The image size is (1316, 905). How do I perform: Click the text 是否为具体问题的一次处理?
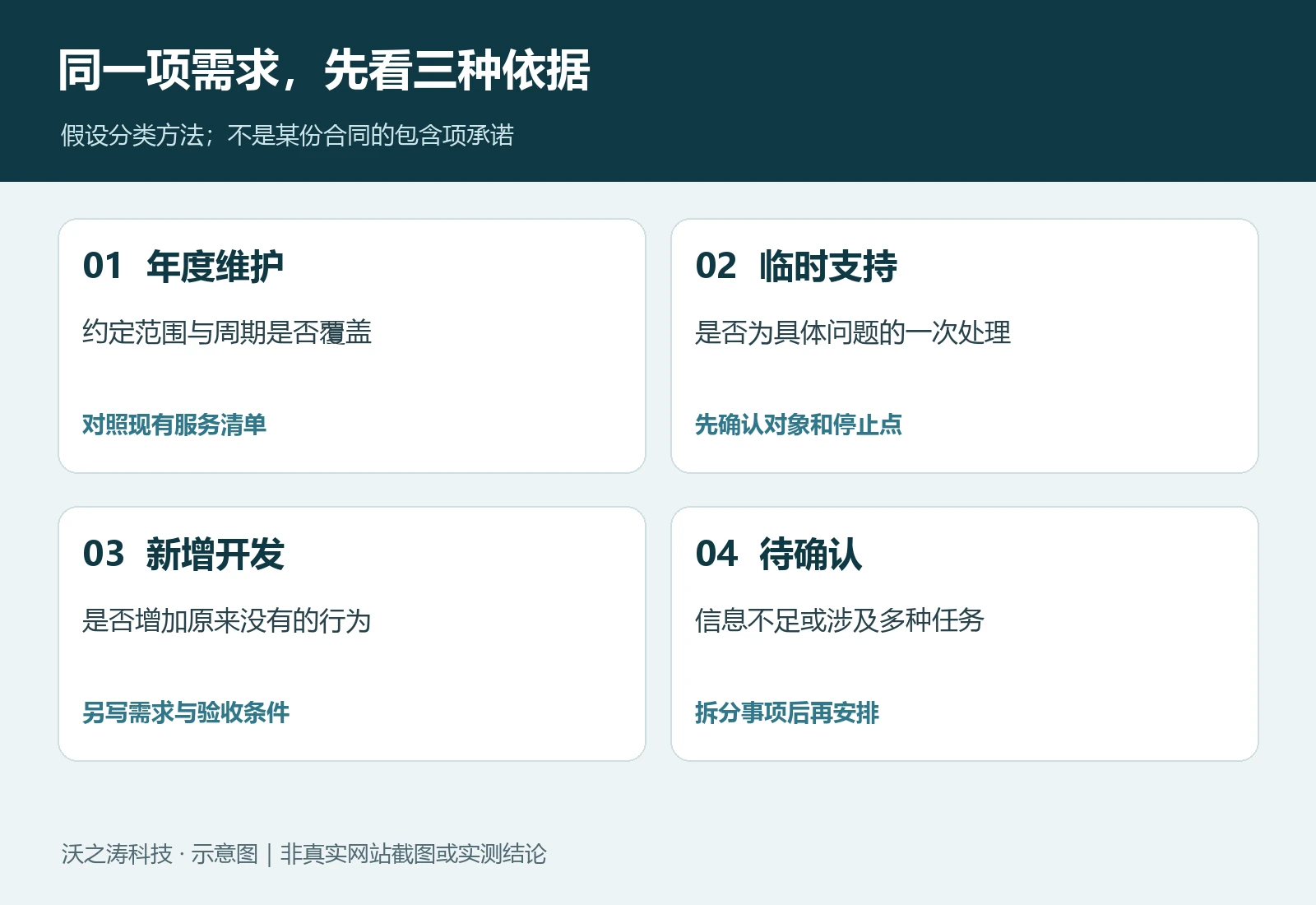point(853,332)
